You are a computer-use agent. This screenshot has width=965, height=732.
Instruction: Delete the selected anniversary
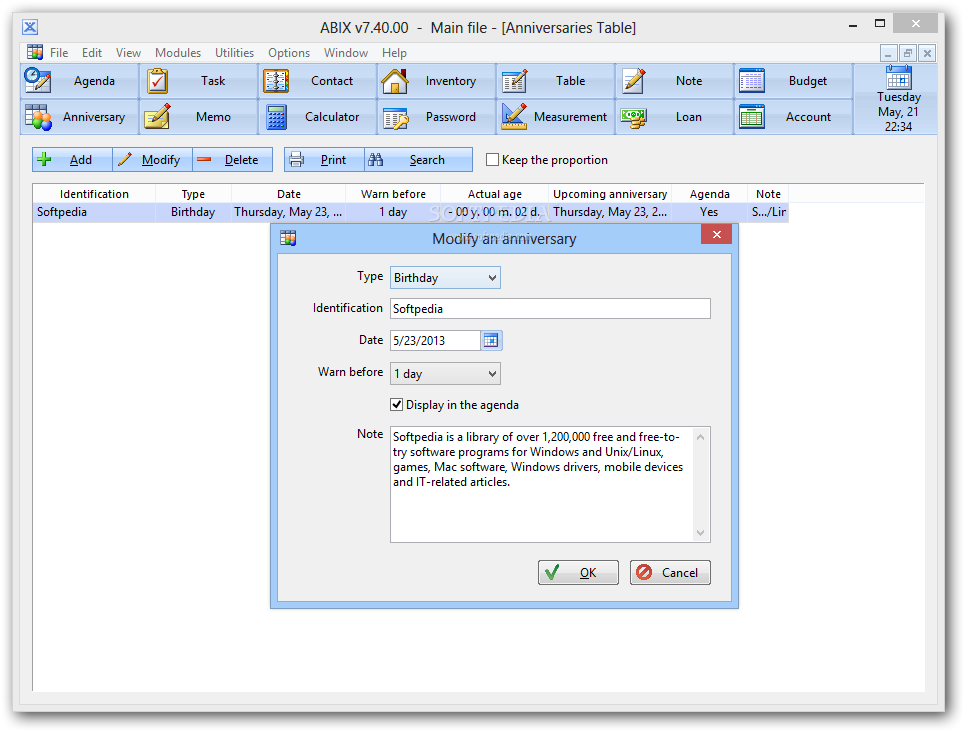pyautogui.click(x=232, y=160)
